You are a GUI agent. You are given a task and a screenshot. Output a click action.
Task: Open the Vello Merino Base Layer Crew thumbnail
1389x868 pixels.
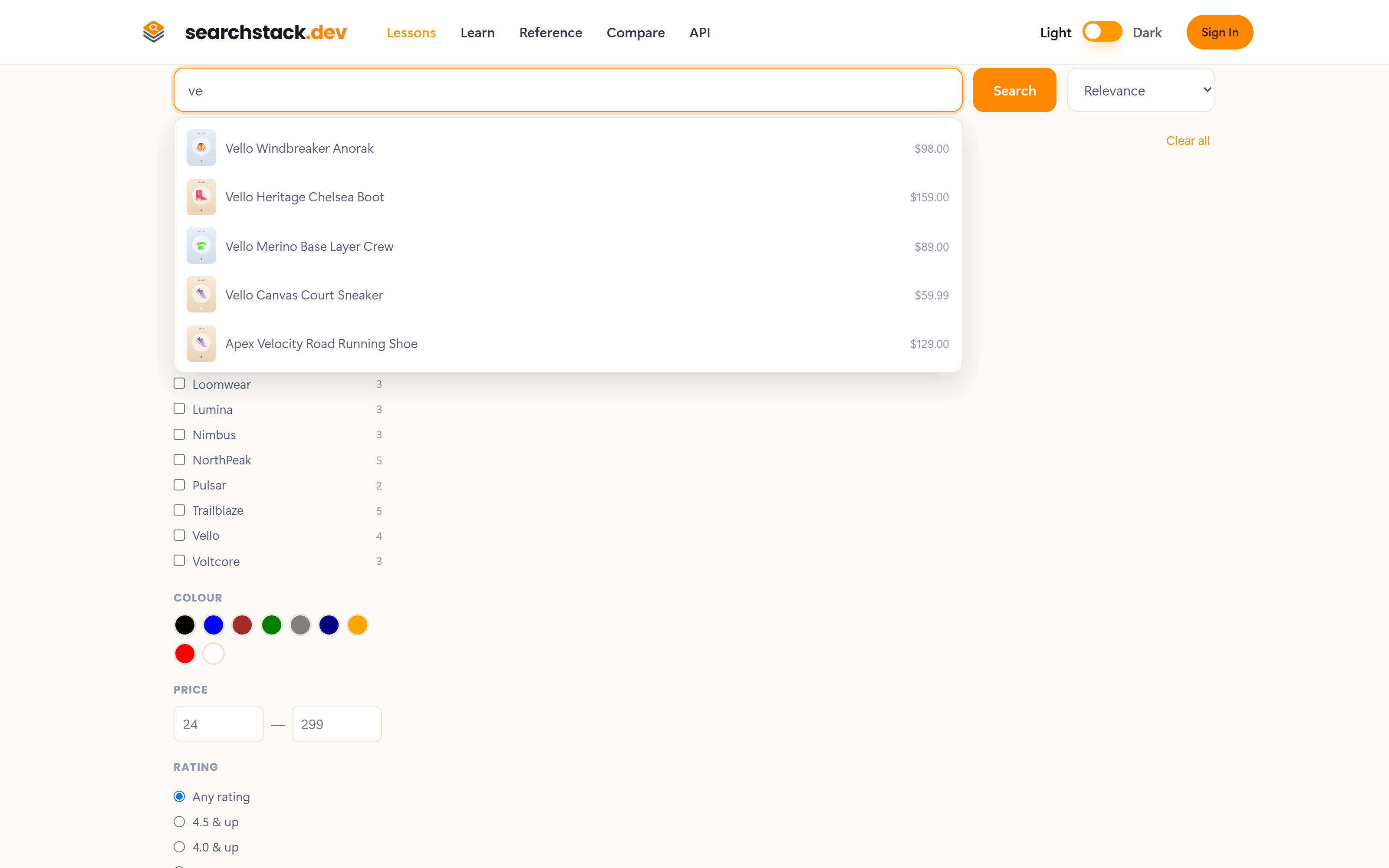(x=201, y=246)
